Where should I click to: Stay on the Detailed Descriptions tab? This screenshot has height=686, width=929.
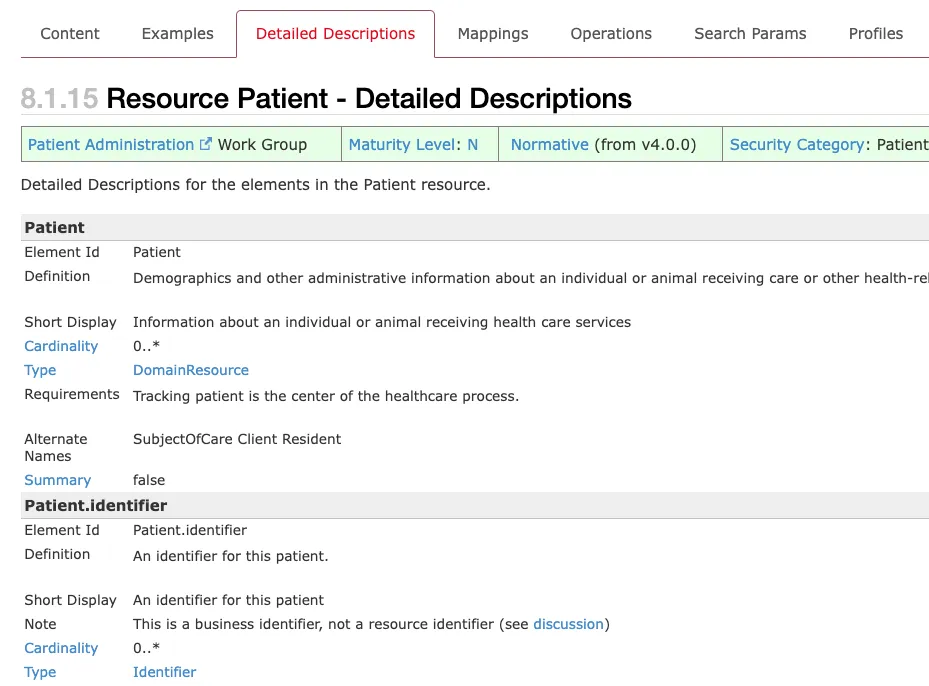click(x=335, y=33)
